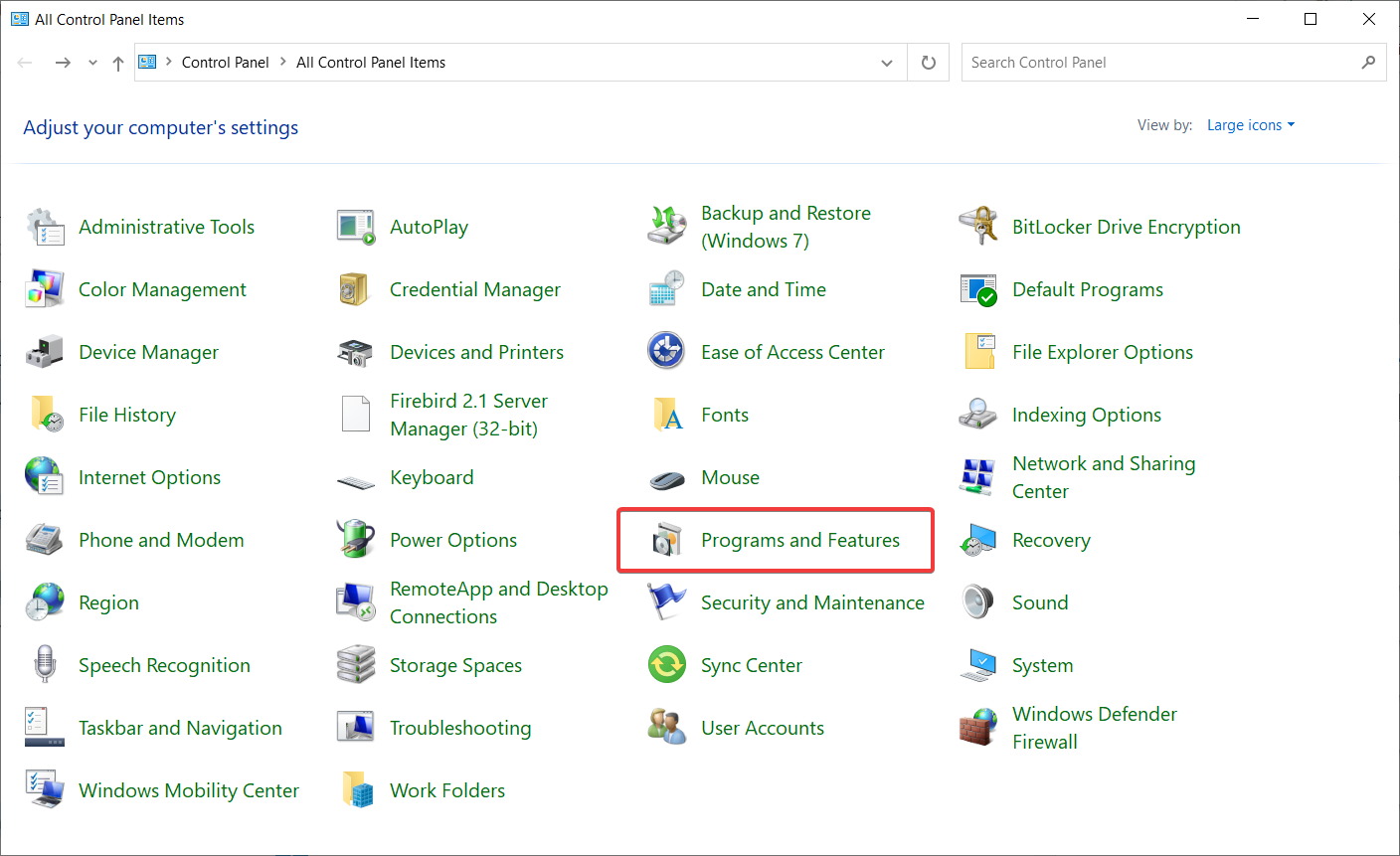1400x856 pixels.
Task: Click the Firebird 2.1 Server Manager icon
Action: pyautogui.click(x=356, y=416)
